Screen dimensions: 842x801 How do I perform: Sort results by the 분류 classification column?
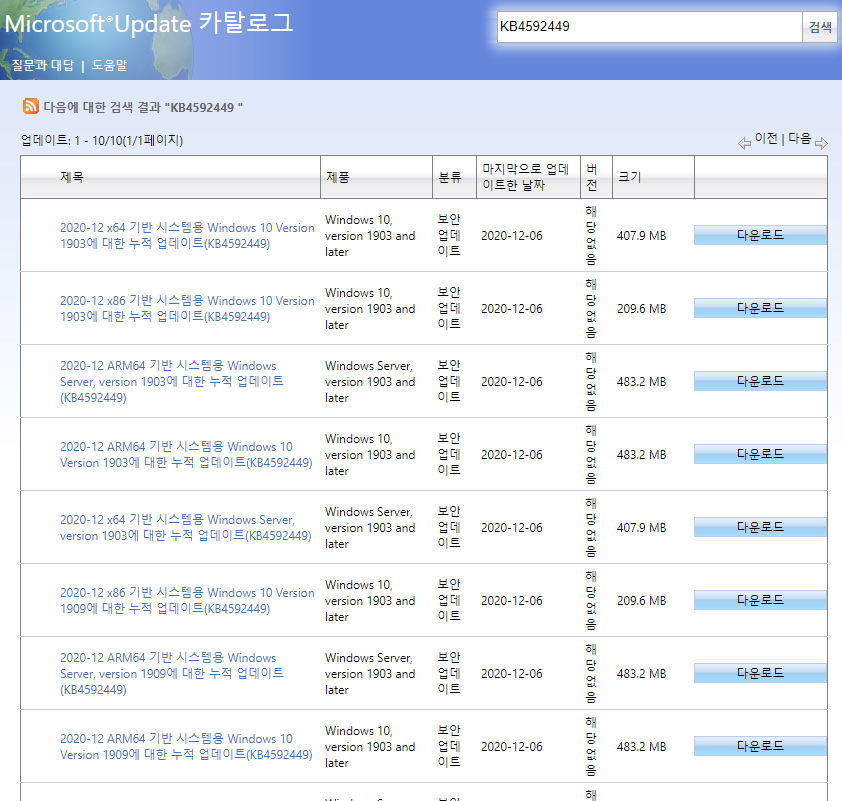pos(451,176)
